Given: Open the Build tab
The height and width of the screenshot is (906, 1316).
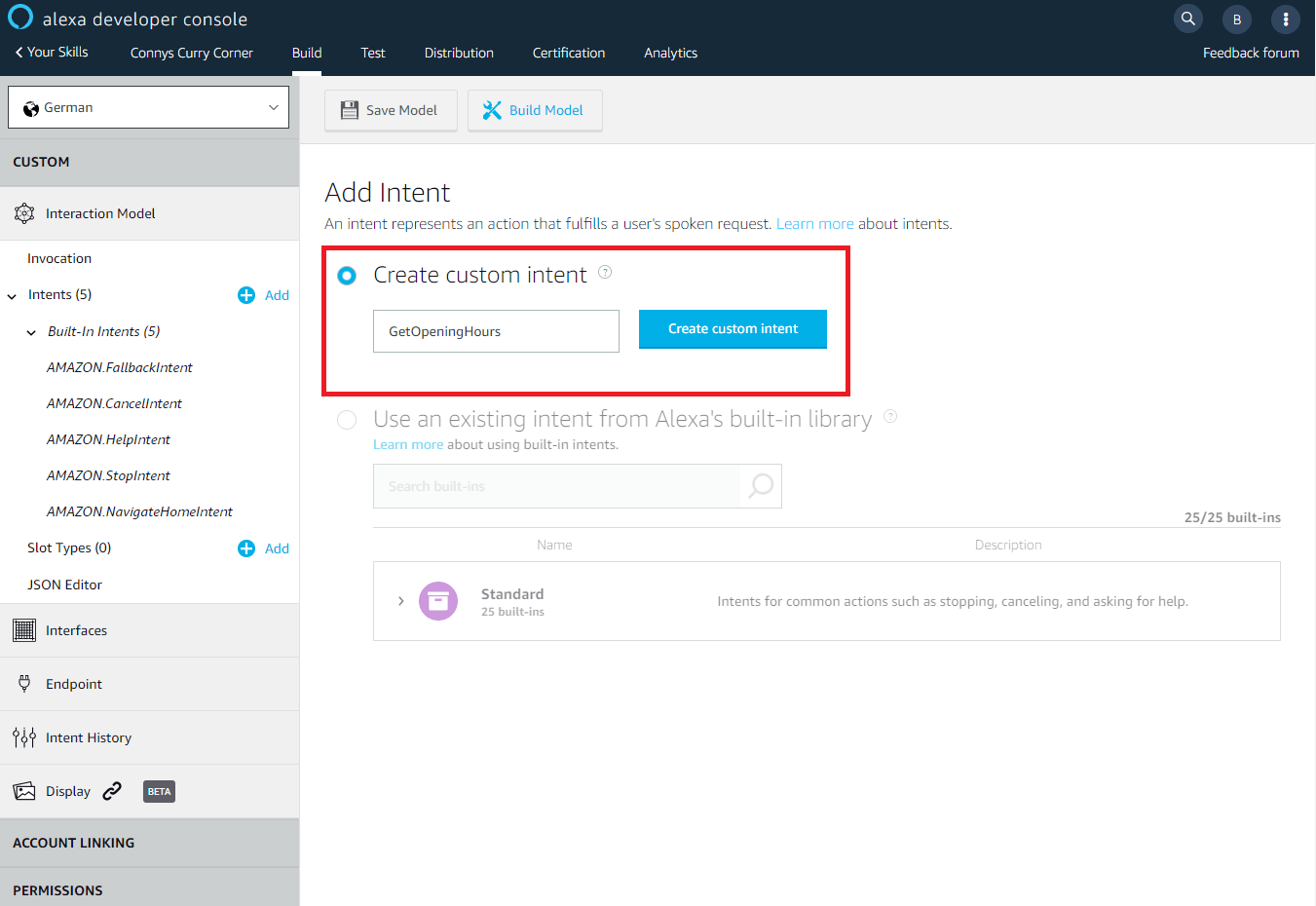Looking at the screenshot, I should pos(307,53).
